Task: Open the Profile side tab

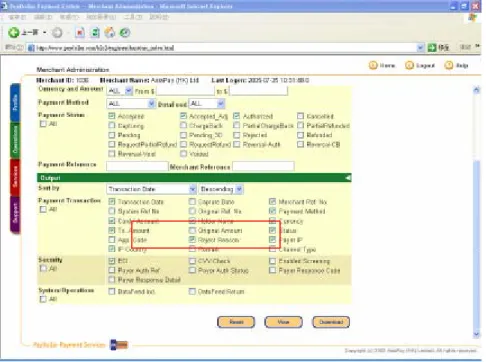Action: 15,103
